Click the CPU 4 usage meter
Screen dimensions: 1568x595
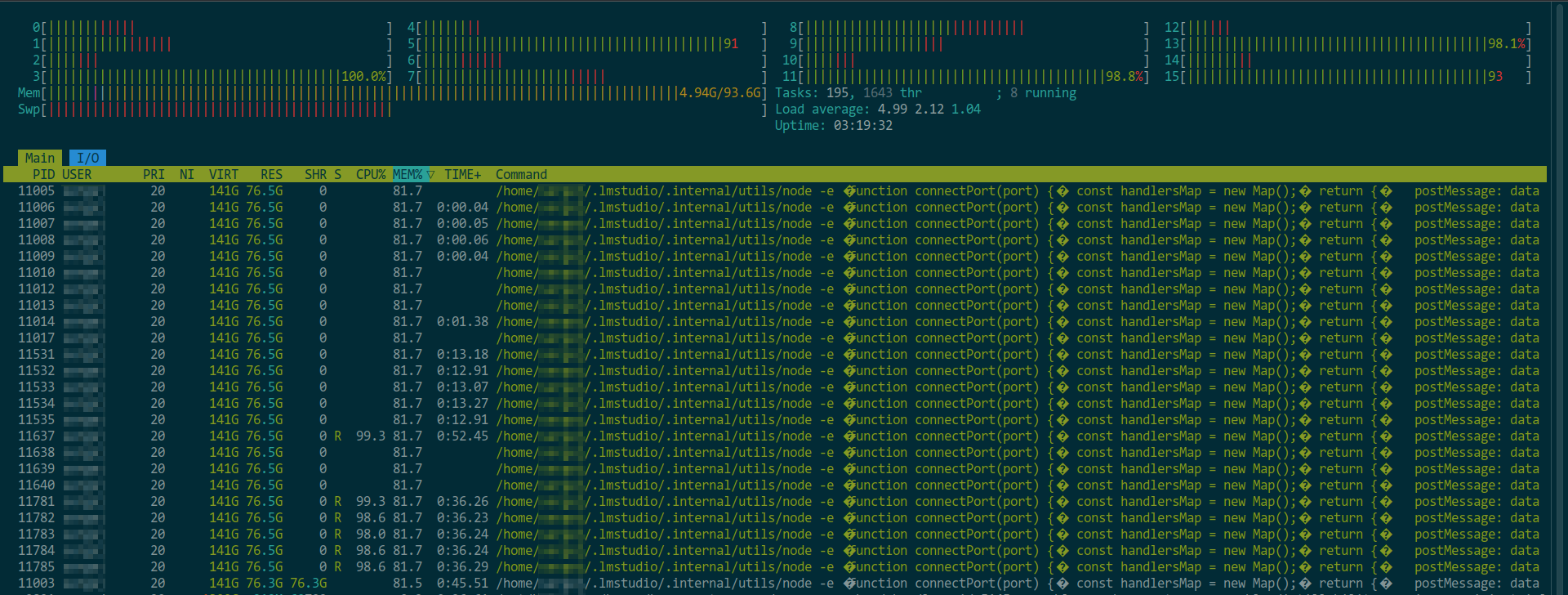(587, 28)
